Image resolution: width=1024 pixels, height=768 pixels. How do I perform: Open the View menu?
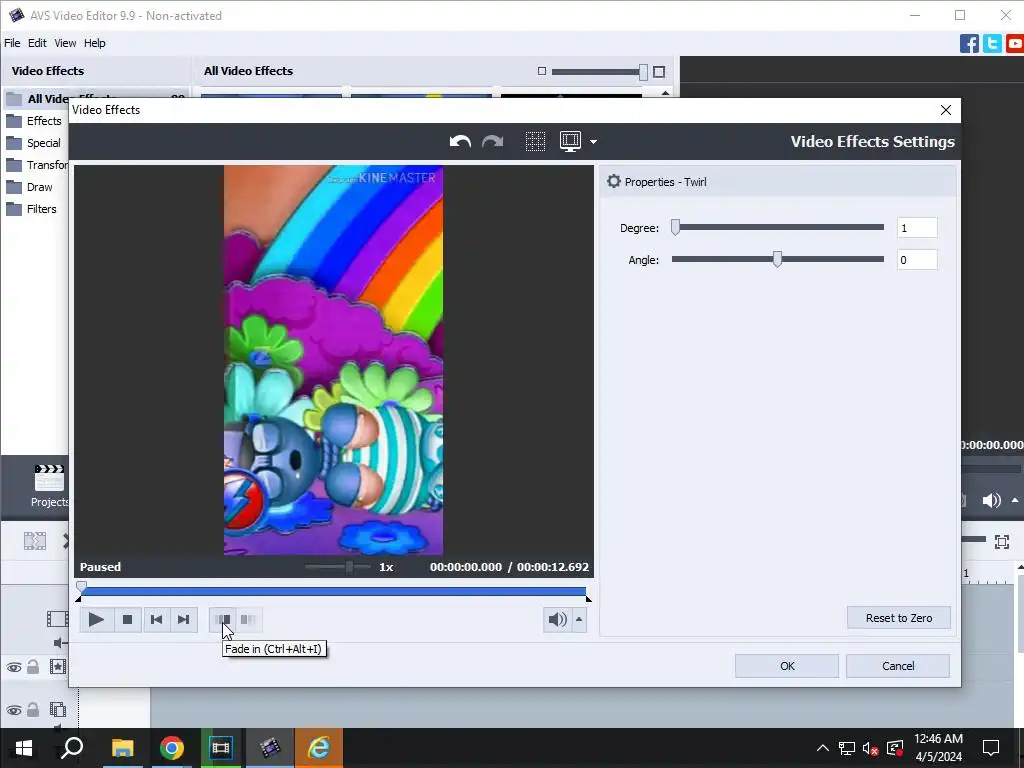[65, 43]
